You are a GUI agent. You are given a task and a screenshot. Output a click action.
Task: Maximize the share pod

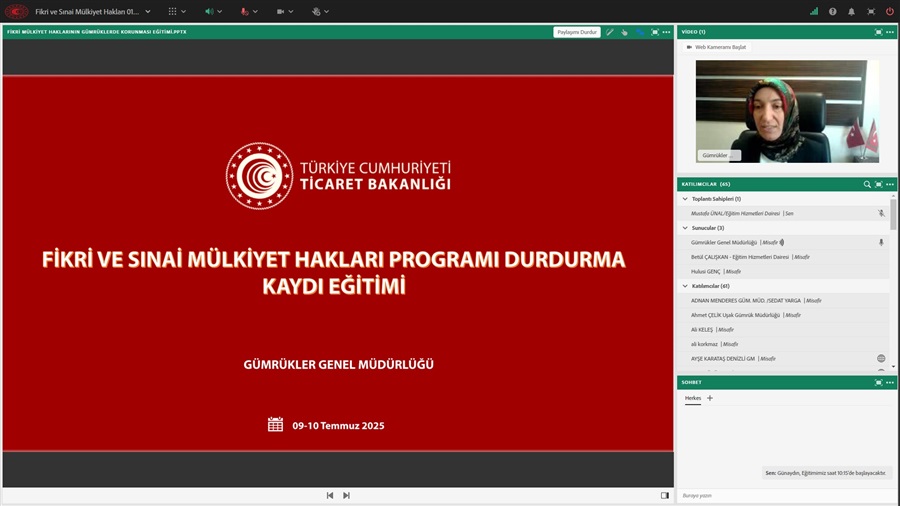point(655,32)
